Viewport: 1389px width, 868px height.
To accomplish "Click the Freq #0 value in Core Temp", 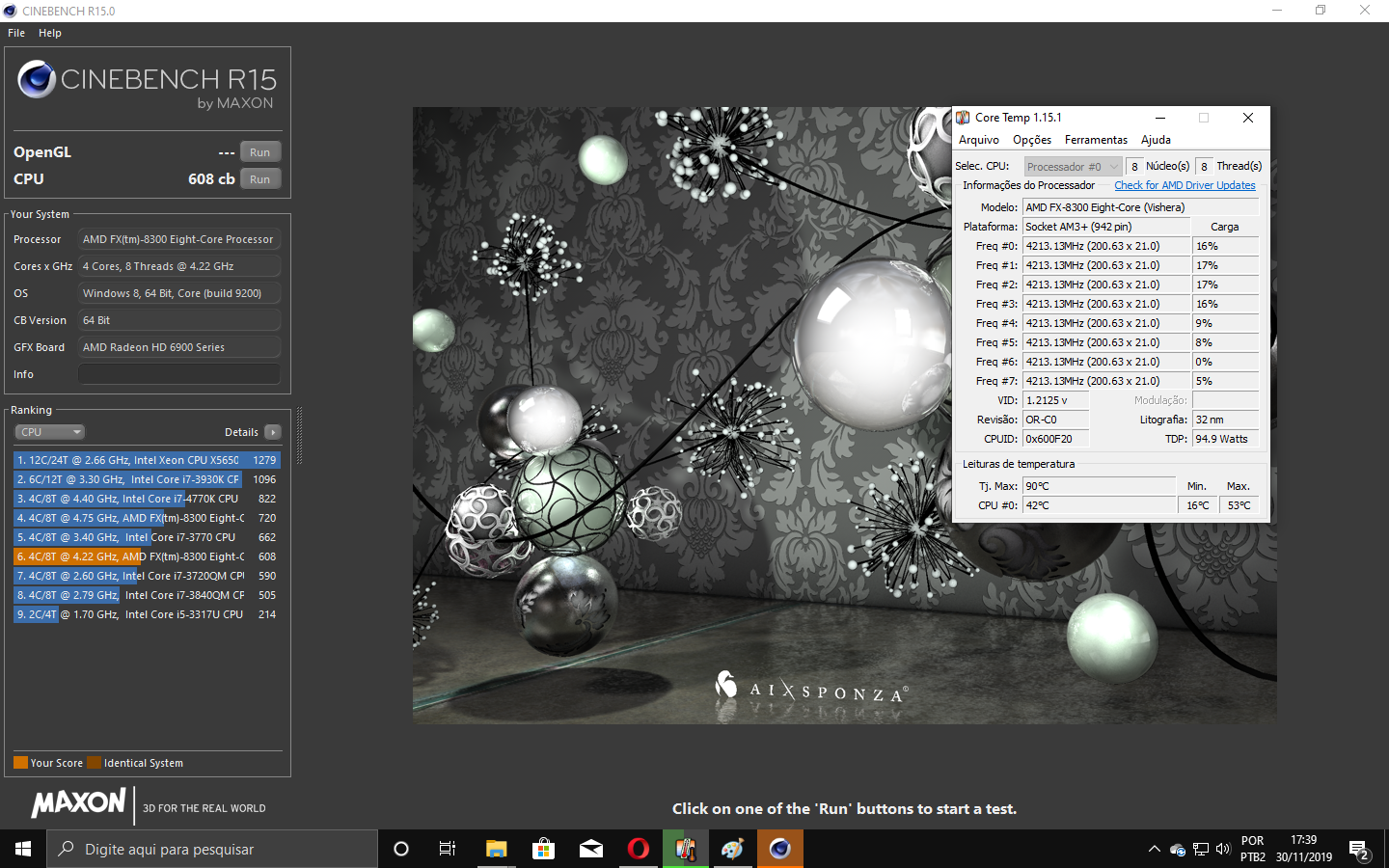I will (1105, 246).
